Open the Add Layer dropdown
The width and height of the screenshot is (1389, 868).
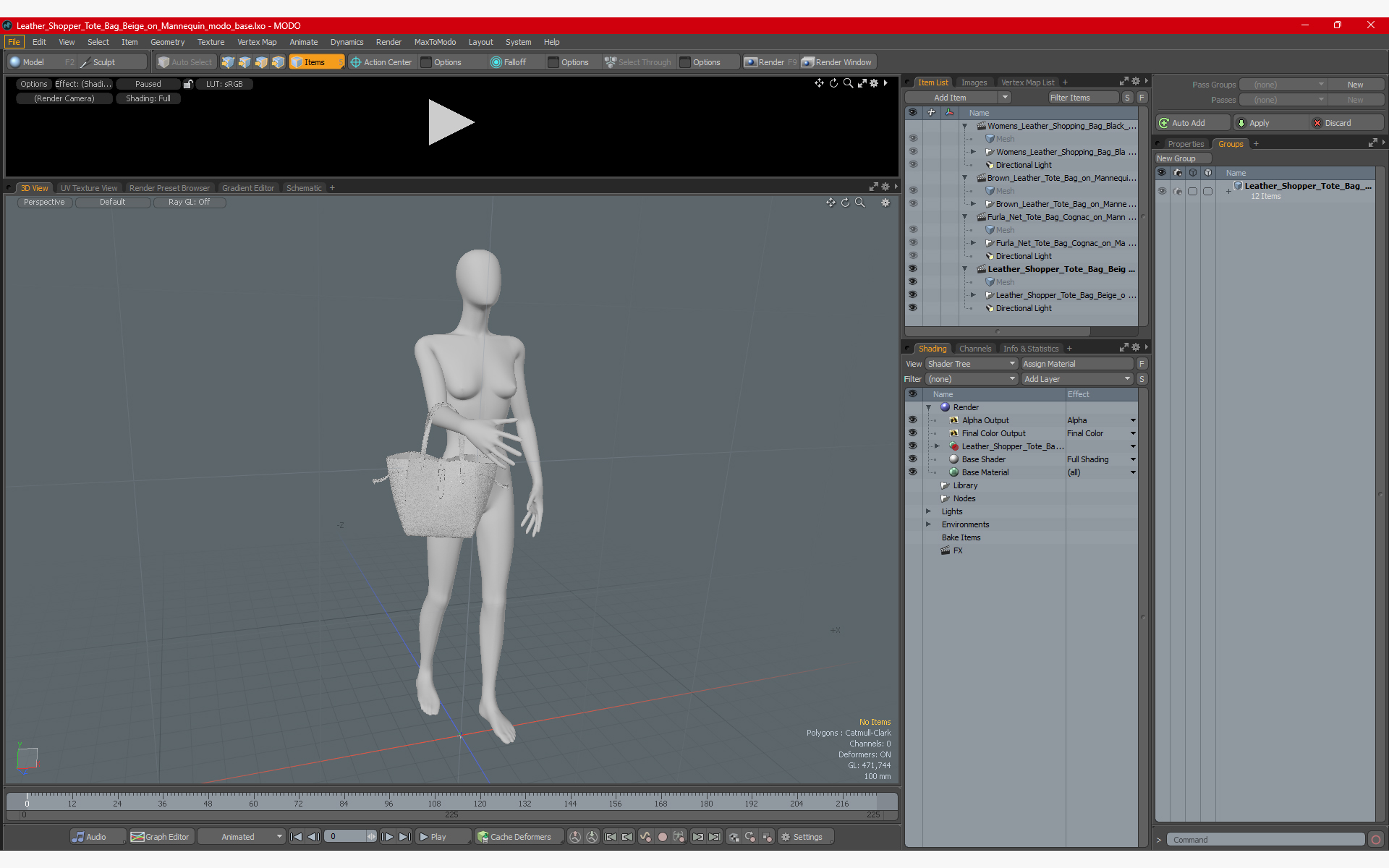[1076, 379]
